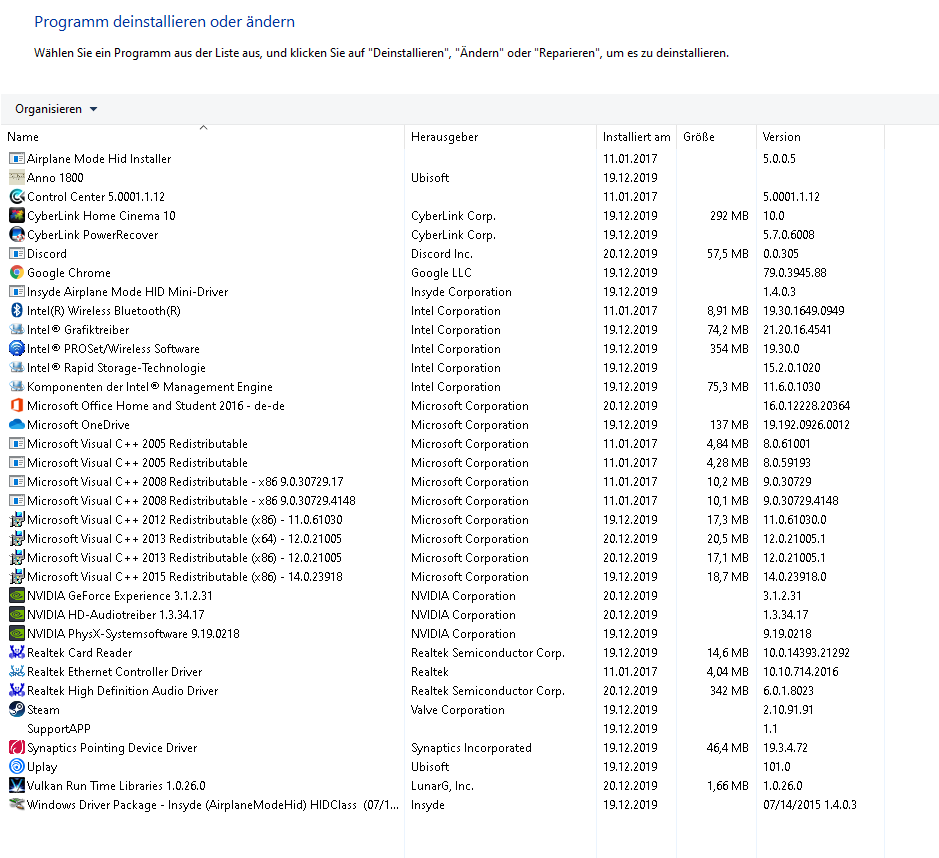Click version 16.0.12228.20364 of Office
The width and height of the screenshot is (939, 858).
[806, 406]
